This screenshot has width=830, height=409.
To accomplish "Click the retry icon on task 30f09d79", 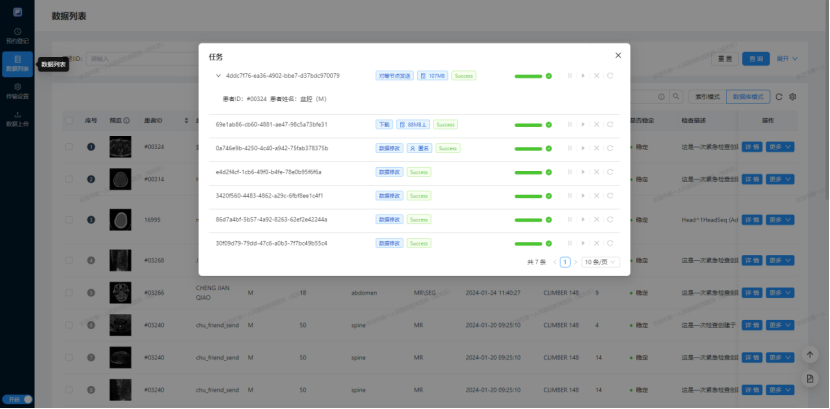I will coord(610,243).
